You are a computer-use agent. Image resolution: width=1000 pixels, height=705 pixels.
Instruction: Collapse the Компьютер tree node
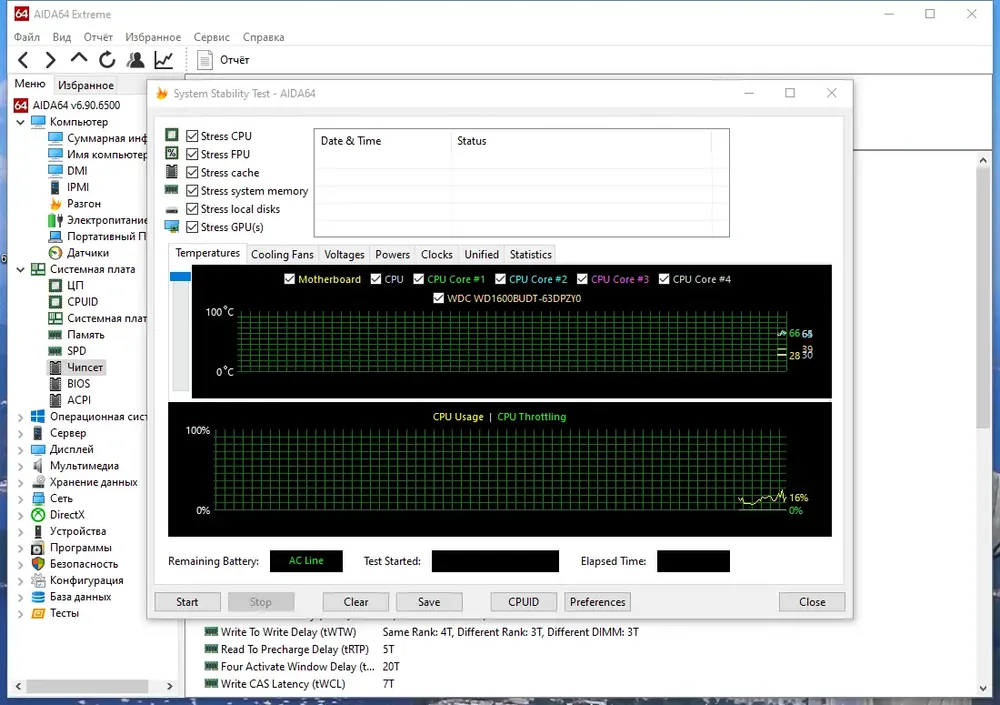click(20, 122)
